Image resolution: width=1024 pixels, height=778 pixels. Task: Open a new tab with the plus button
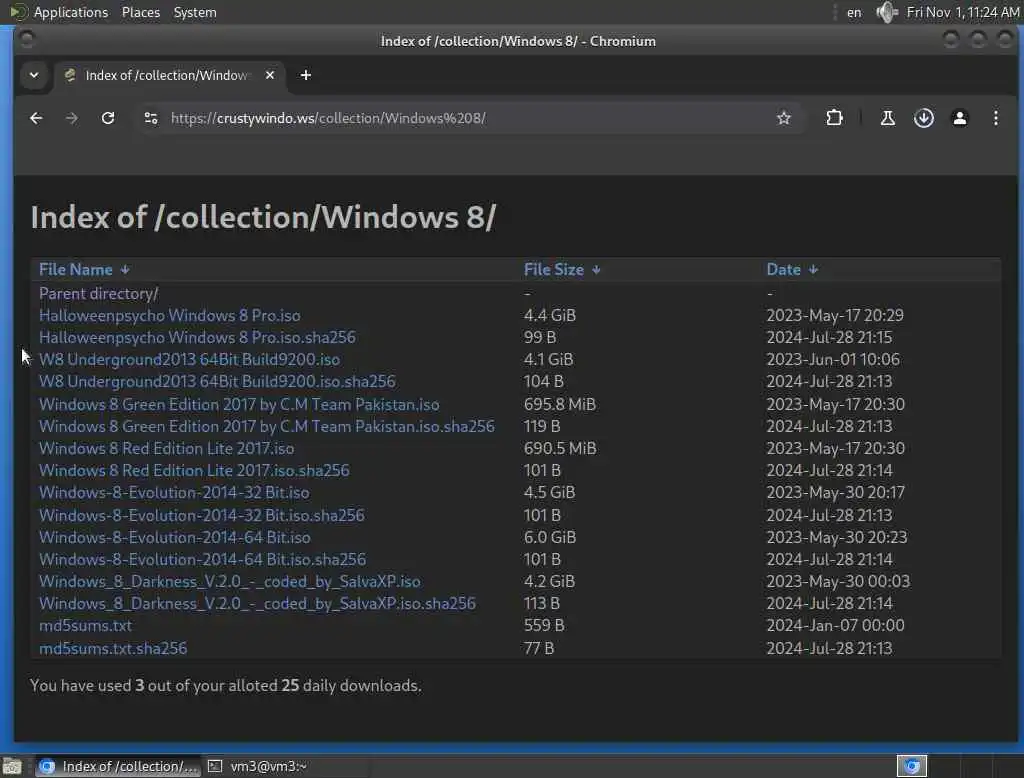[x=306, y=75]
